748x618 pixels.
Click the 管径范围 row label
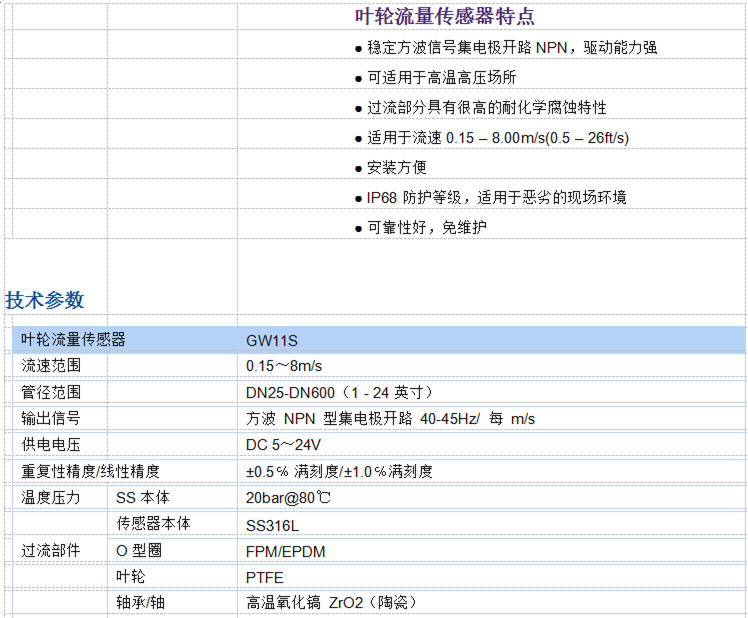pyautogui.click(x=51, y=392)
